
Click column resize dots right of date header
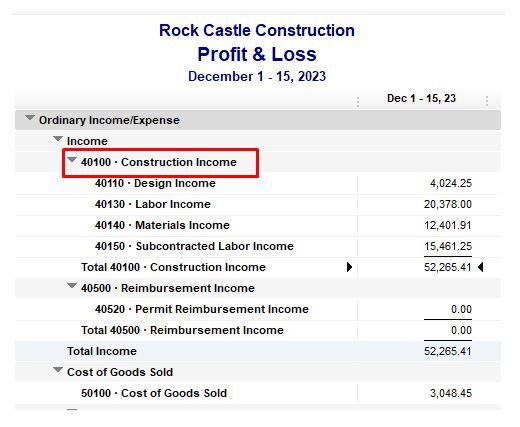[487, 101]
